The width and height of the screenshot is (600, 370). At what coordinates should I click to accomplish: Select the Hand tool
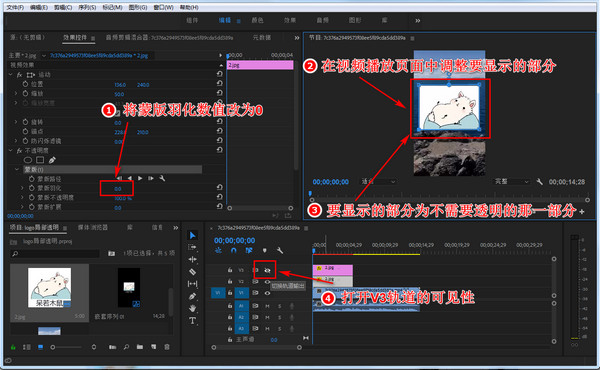click(192, 308)
